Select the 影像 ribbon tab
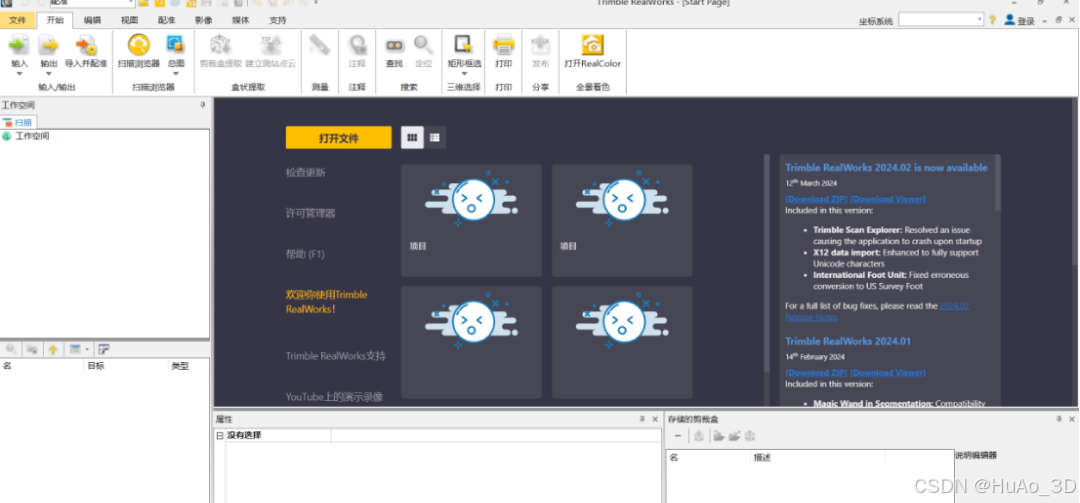This screenshot has width=1080, height=503. click(x=204, y=20)
